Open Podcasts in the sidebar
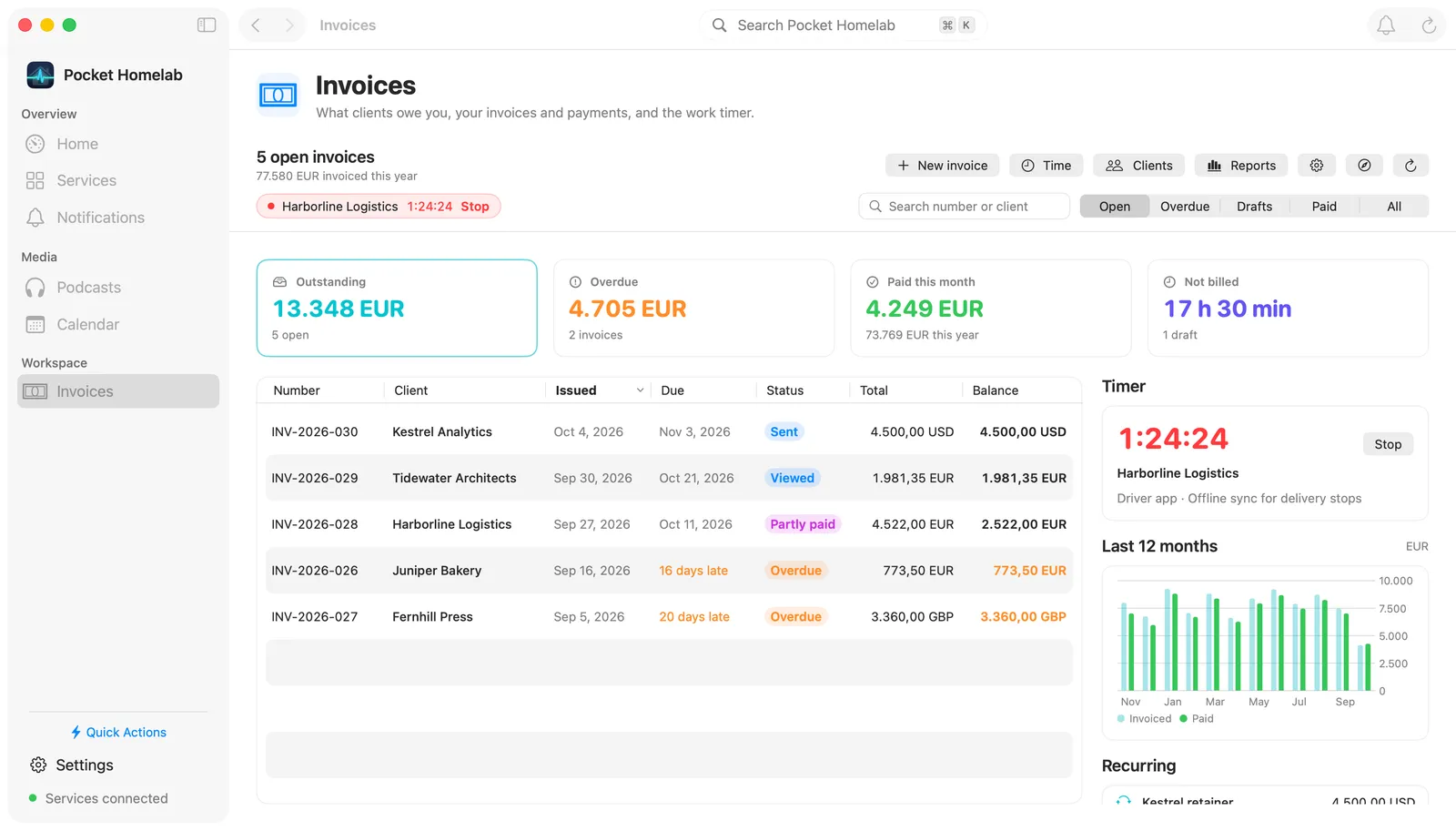Image resolution: width=1456 pixels, height=831 pixels. pyautogui.click(x=118, y=288)
